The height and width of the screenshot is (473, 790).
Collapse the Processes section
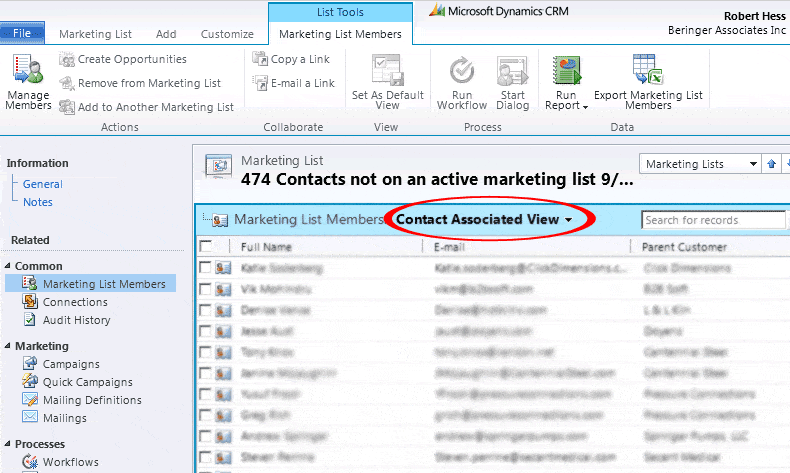coord(8,444)
